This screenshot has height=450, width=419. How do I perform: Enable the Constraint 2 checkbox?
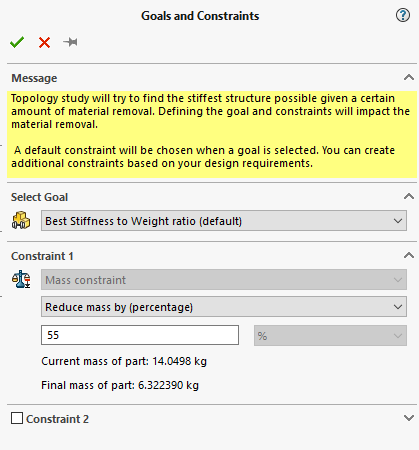[x=17, y=418]
